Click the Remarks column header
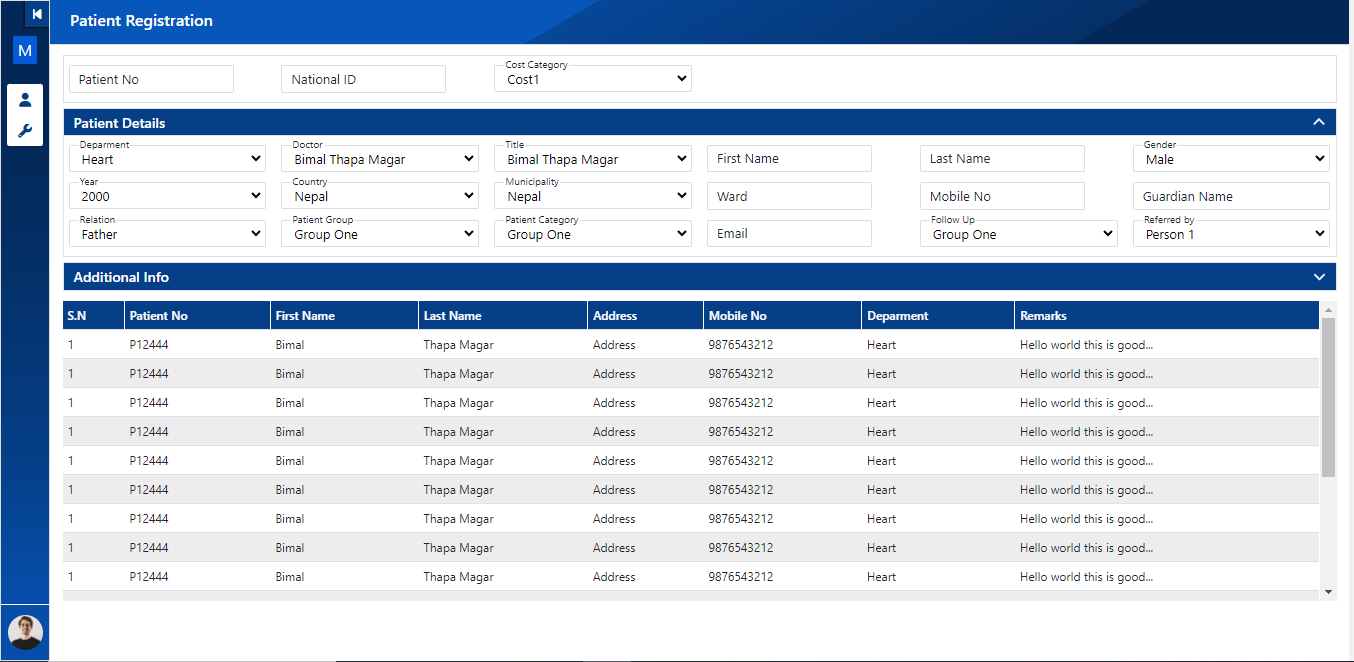This screenshot has width=1354, height=662. 1043,316
